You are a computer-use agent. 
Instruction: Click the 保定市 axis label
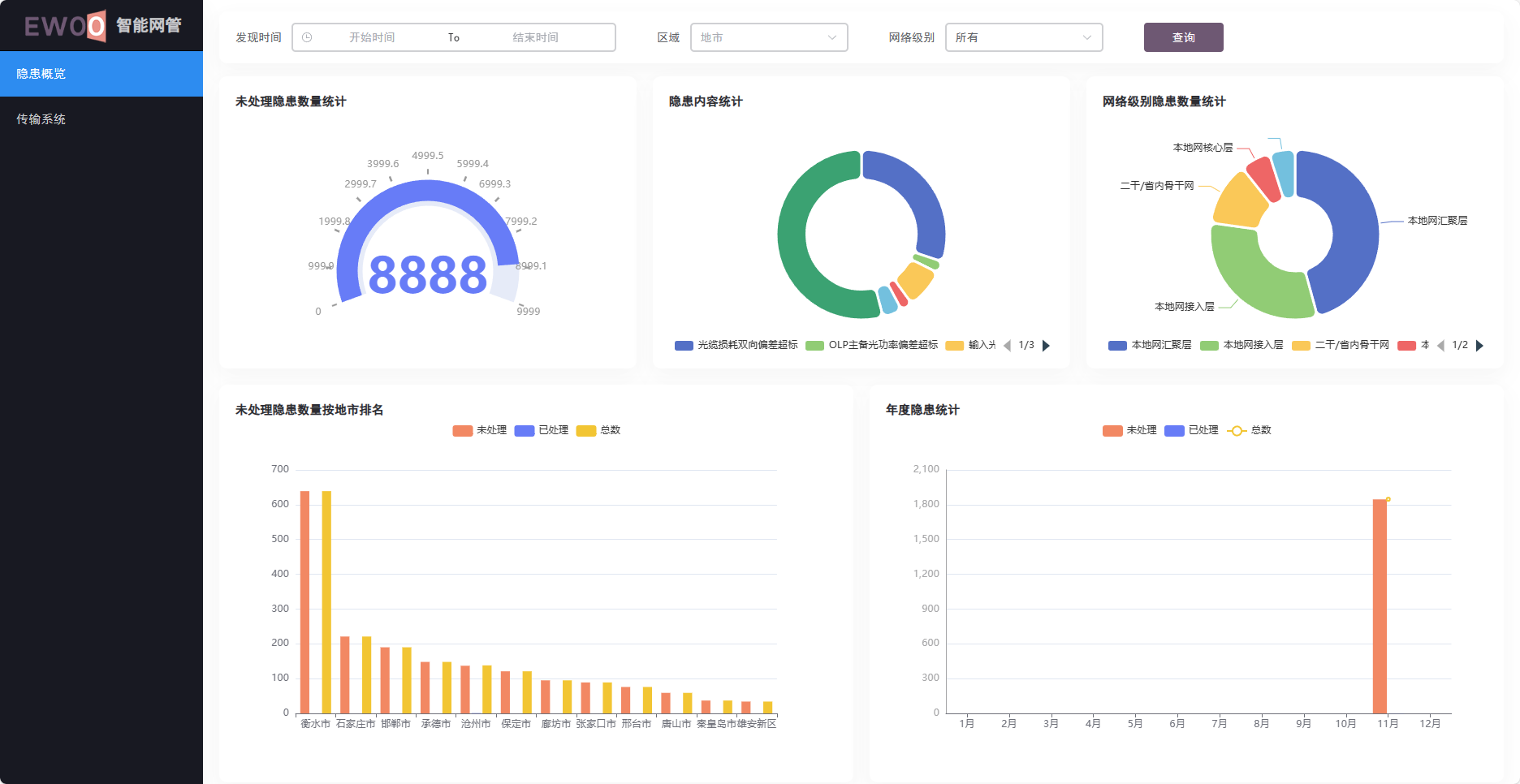click(516, 724)
